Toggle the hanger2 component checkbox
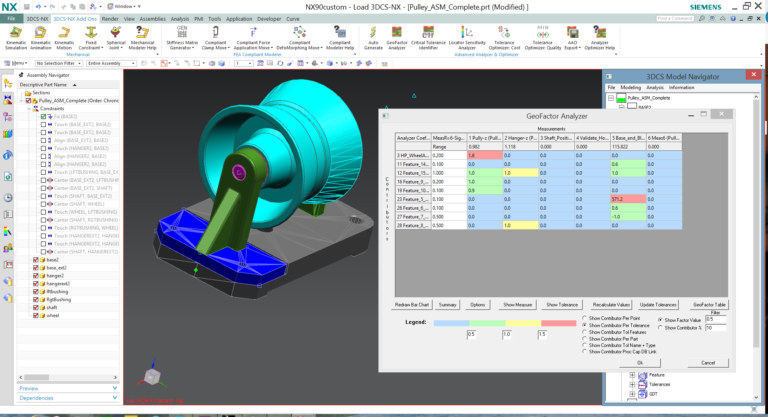768x417 pixels. [35, 276]
